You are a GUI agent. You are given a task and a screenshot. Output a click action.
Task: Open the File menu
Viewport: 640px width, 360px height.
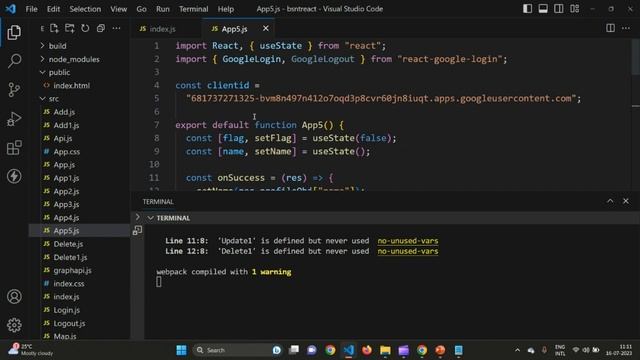click(31, 9)
